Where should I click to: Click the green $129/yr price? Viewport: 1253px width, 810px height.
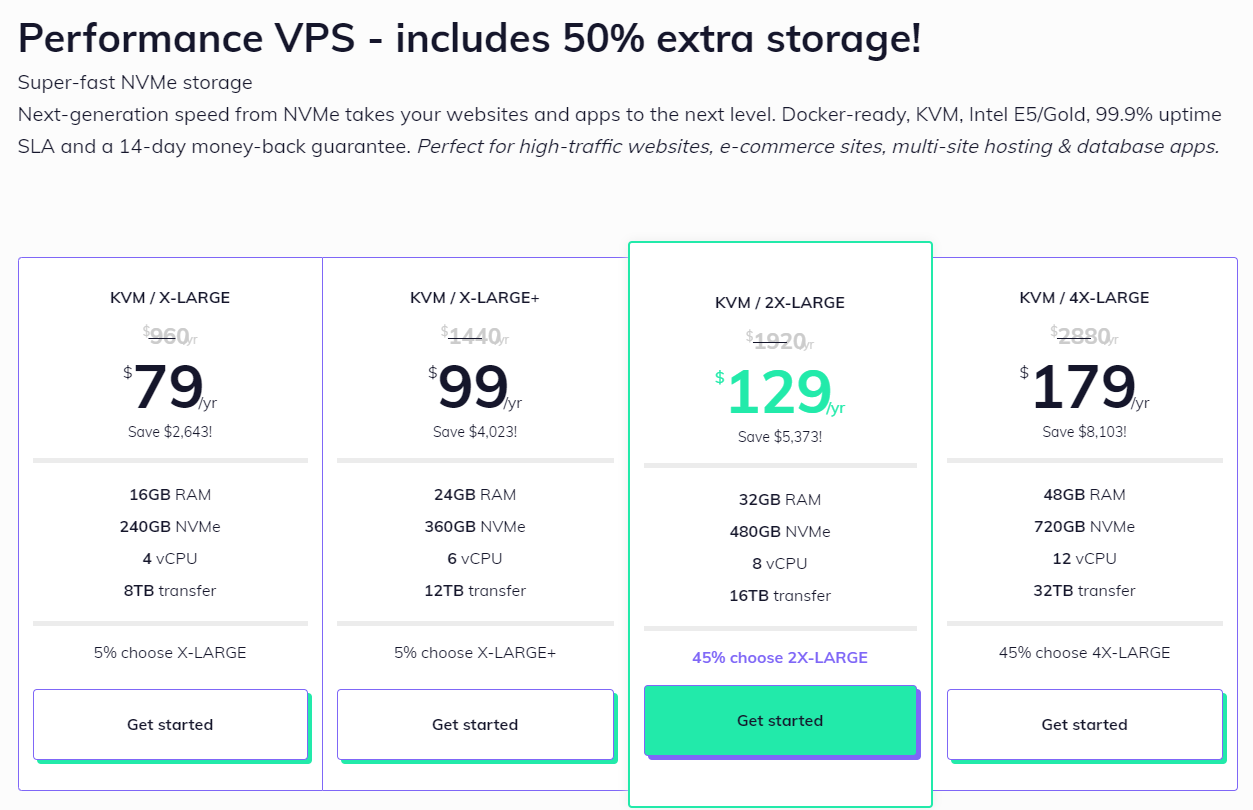coord(780,393)
